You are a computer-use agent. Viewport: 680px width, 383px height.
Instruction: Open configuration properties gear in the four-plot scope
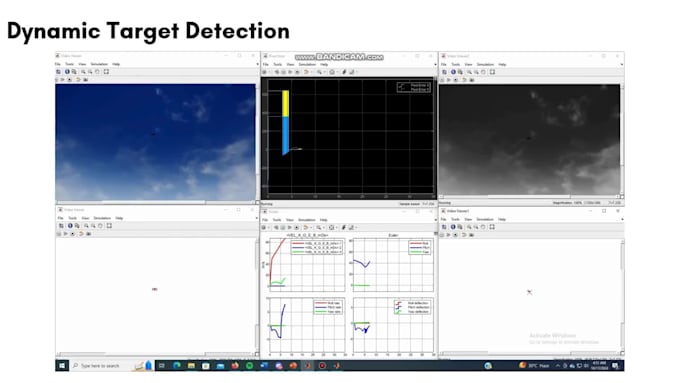(264, 227)
